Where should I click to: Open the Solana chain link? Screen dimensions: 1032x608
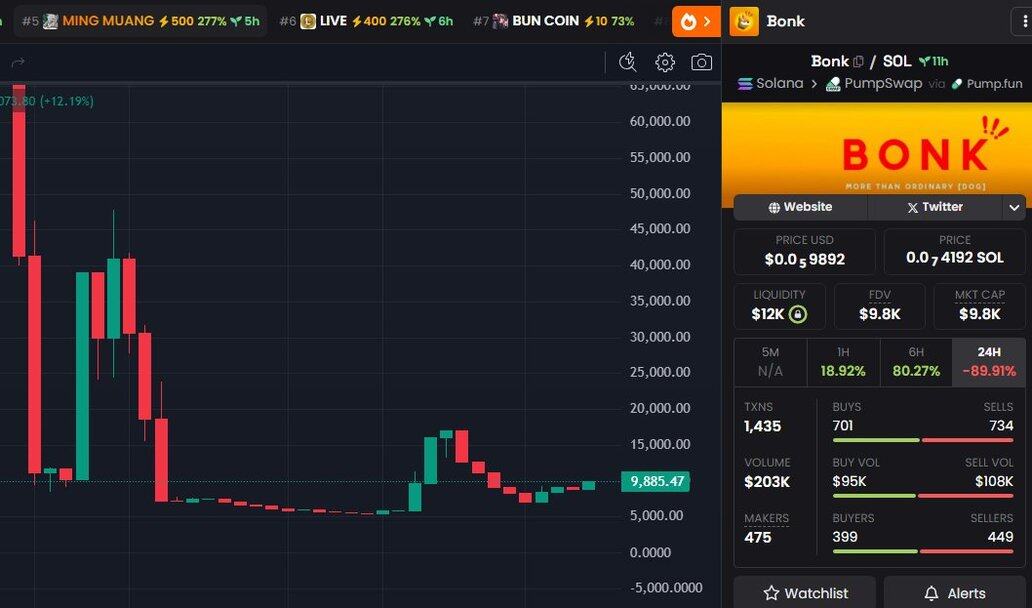pyautogui.click(x=771, y=84)
